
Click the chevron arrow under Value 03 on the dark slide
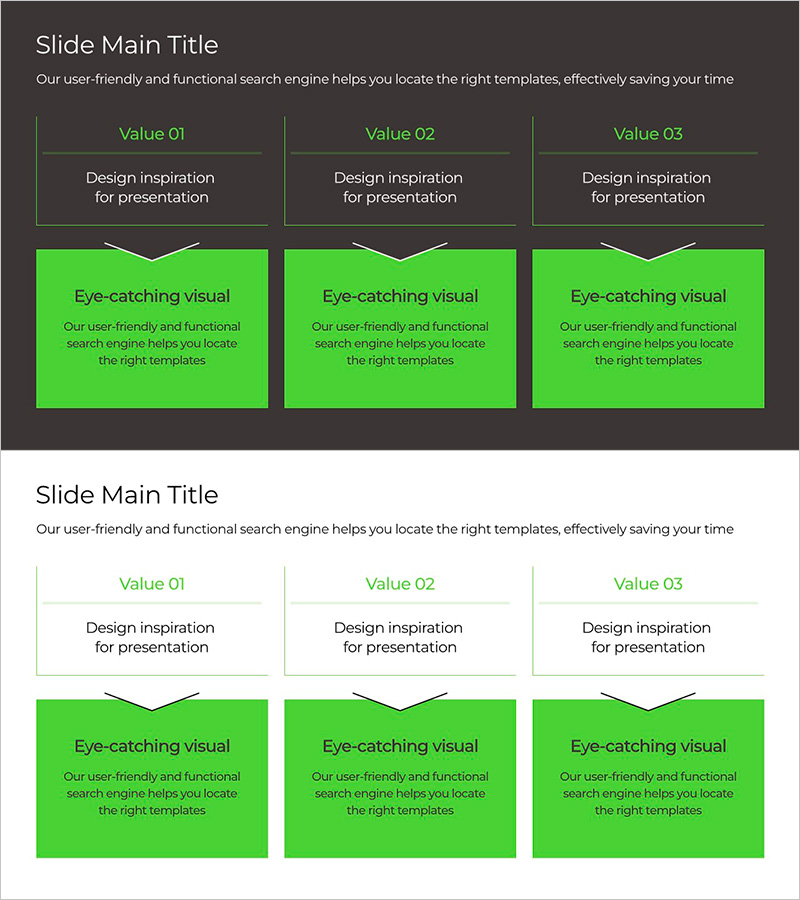pos(648,252)
